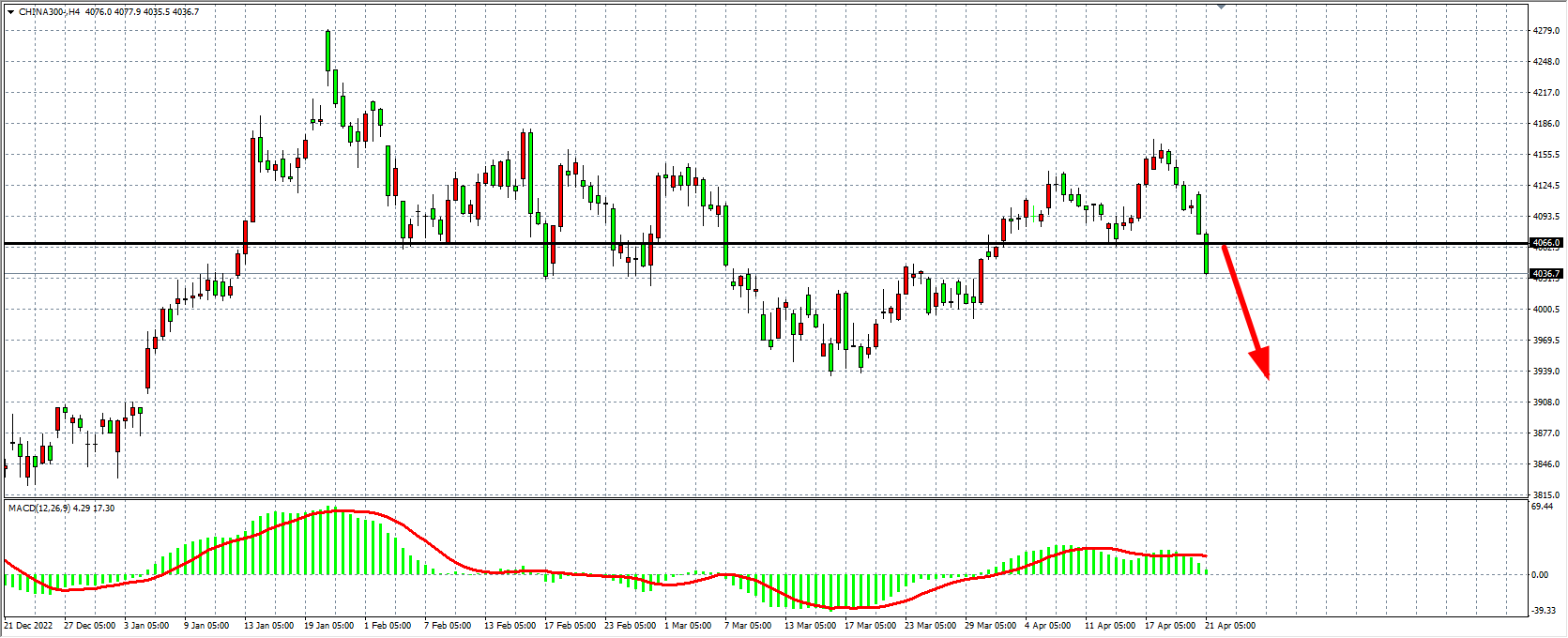Click the 21 Apr 05:00 time label

[1230, 625]
